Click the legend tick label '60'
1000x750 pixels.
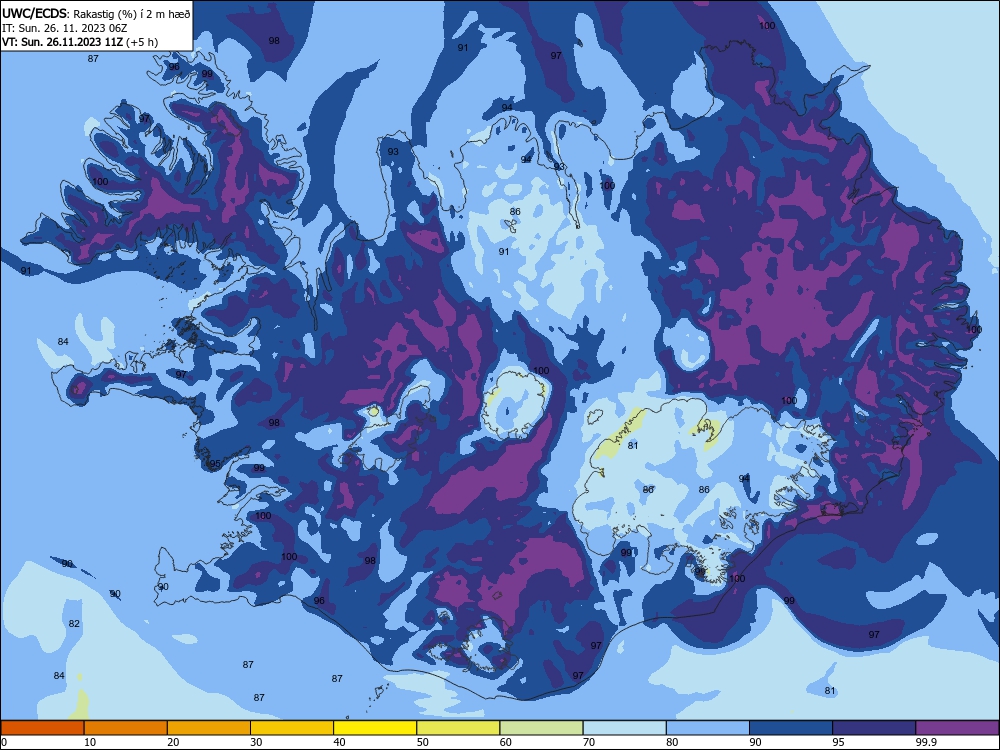point(506,742)
